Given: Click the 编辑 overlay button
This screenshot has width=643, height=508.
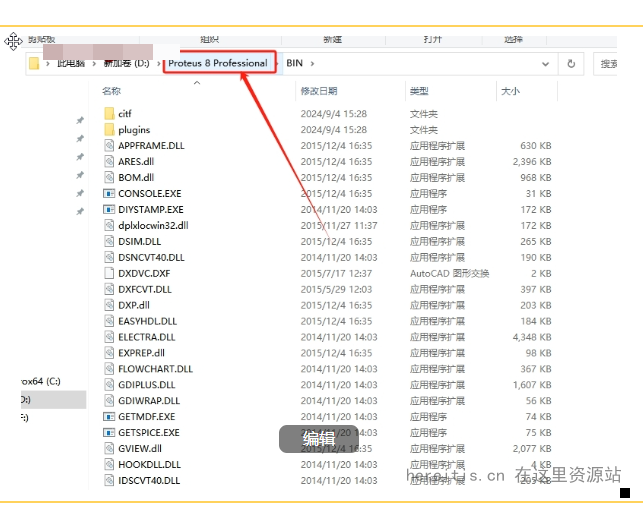Looking at the screenshot, I should pyautogui.click(x=319, y=439).
